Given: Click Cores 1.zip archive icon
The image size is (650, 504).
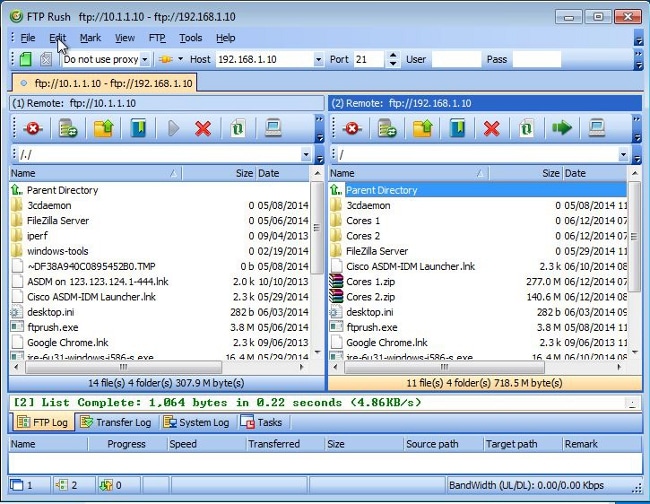Looking at the screenshot, I should (x=336, y=281).
